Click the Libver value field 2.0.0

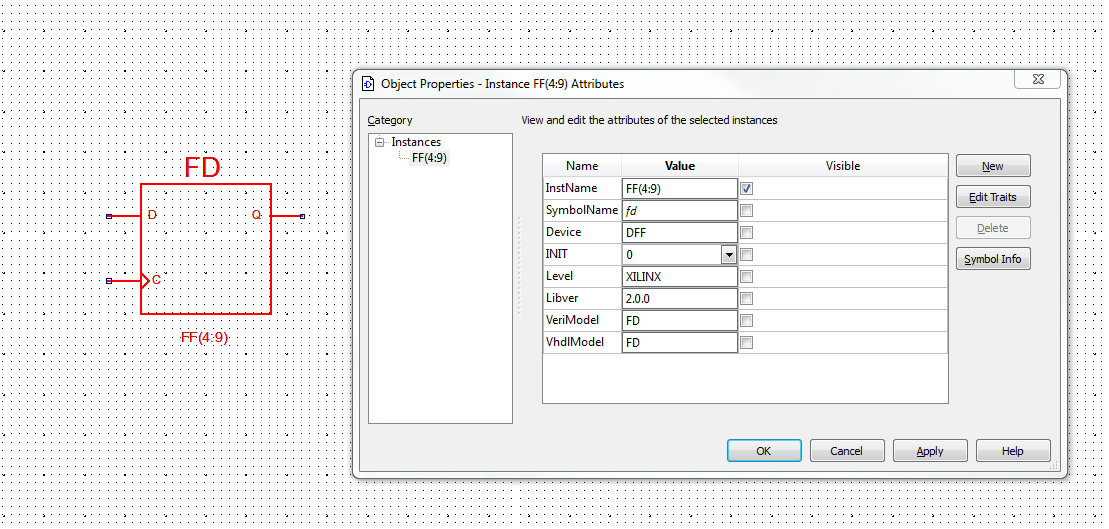click(680, 298)
